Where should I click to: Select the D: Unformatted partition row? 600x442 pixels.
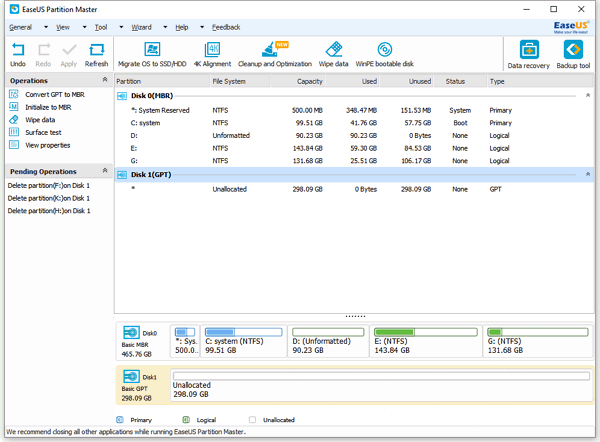(x=354, y=135)
